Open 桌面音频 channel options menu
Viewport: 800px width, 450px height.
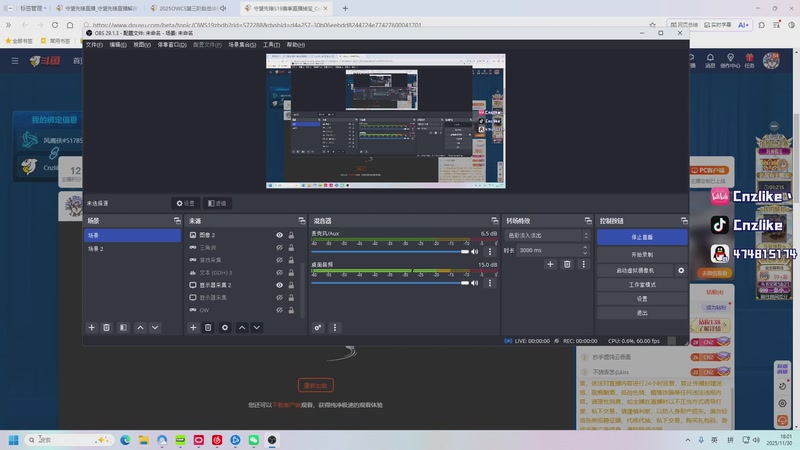[x=490, y=283]
